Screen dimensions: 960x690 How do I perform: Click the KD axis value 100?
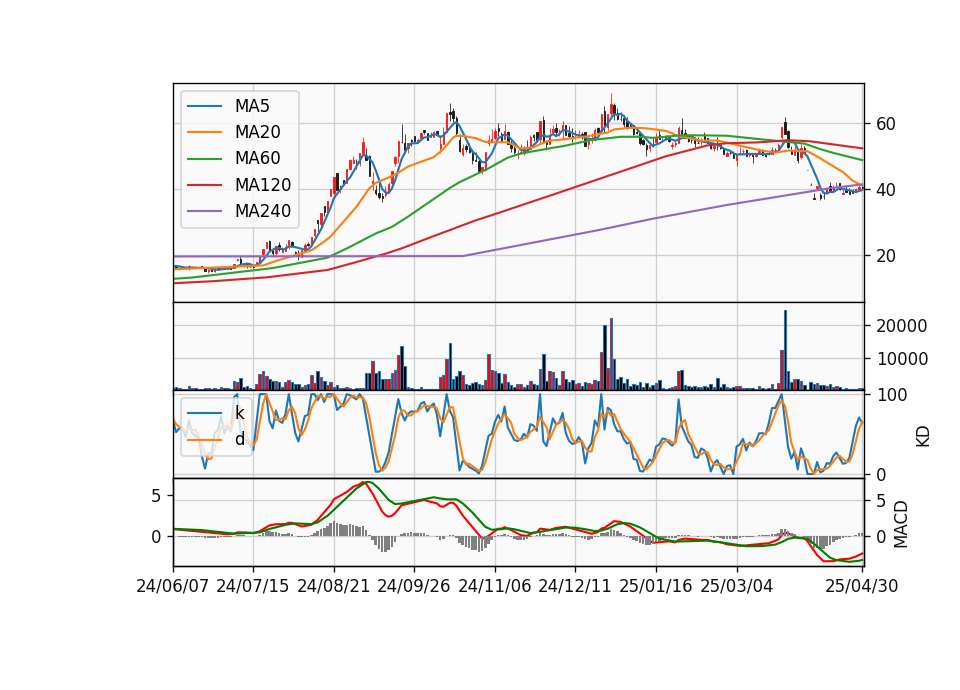pos(892,396)
